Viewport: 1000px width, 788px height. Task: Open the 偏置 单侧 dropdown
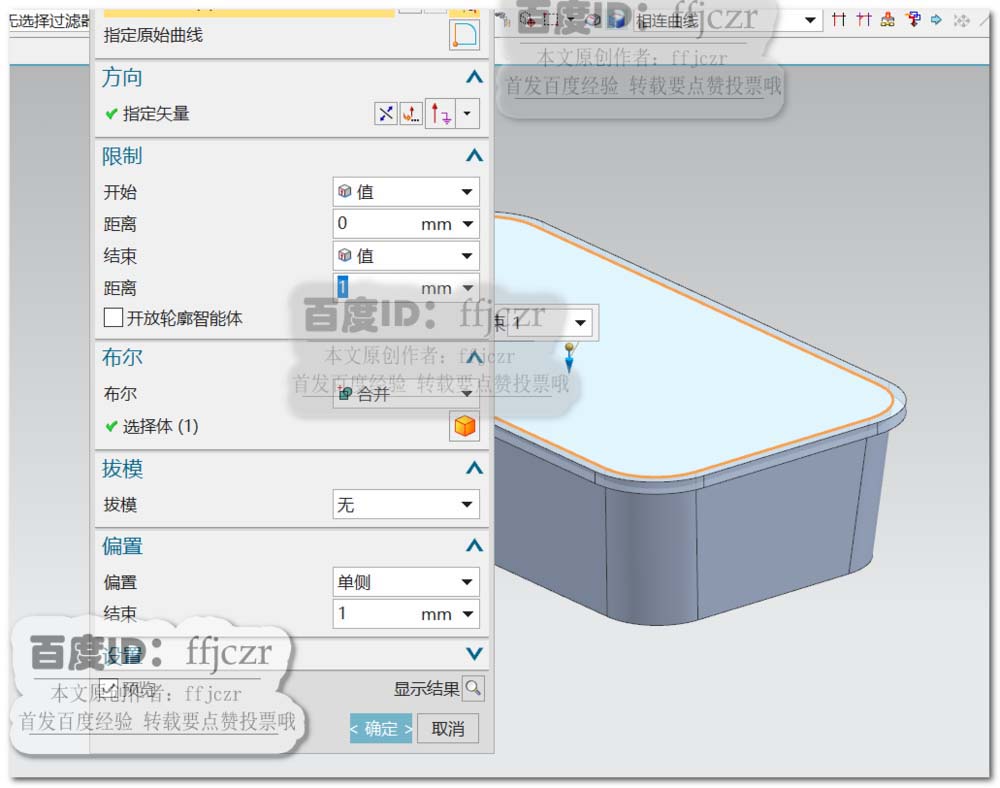pos(406,581)
